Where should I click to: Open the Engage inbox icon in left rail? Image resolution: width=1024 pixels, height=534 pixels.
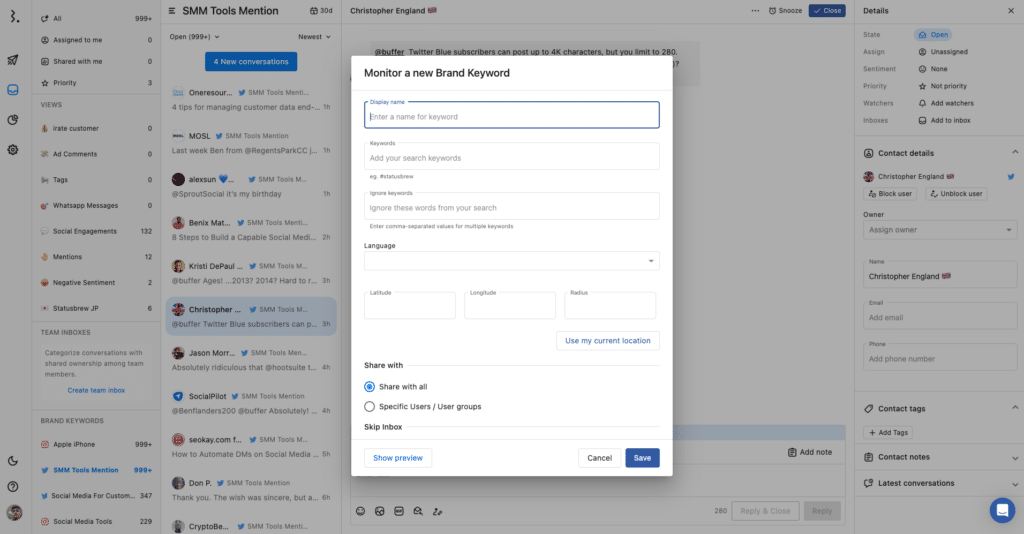point(12,90)
